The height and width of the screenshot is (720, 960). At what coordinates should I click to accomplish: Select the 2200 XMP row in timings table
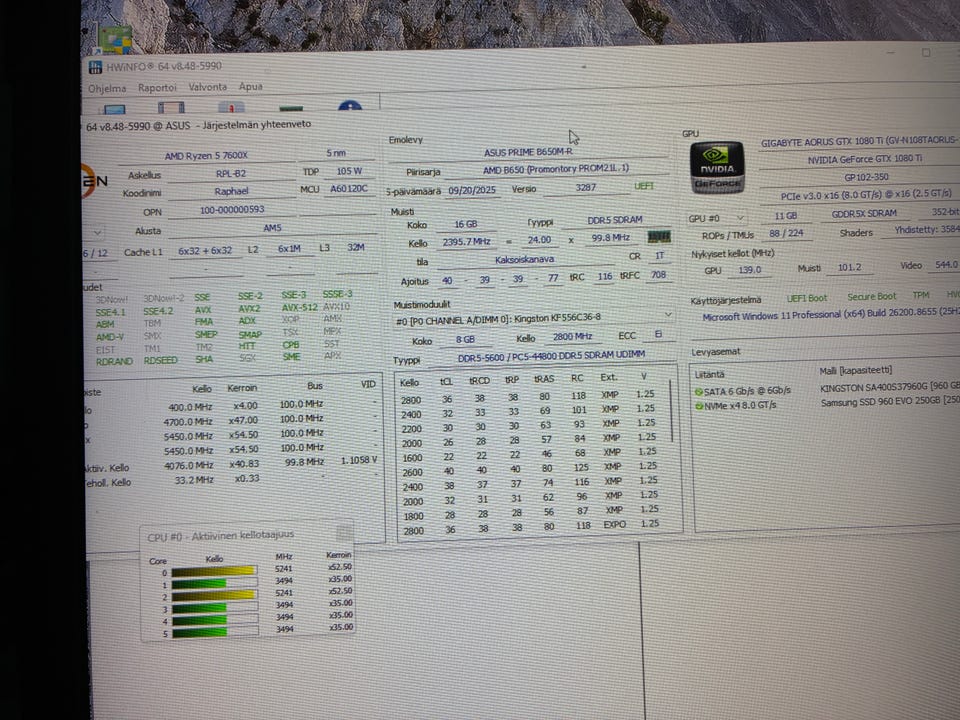(528, 426)
